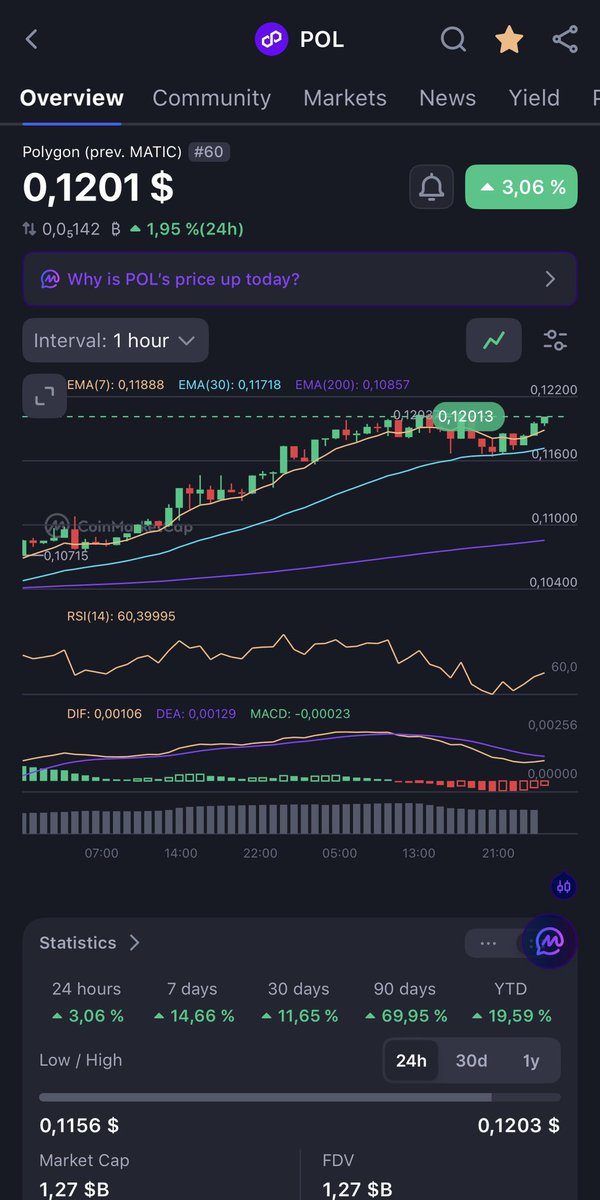
Task: Tap the 7 days 14,66 % stat
Action: coord(193,1002)
